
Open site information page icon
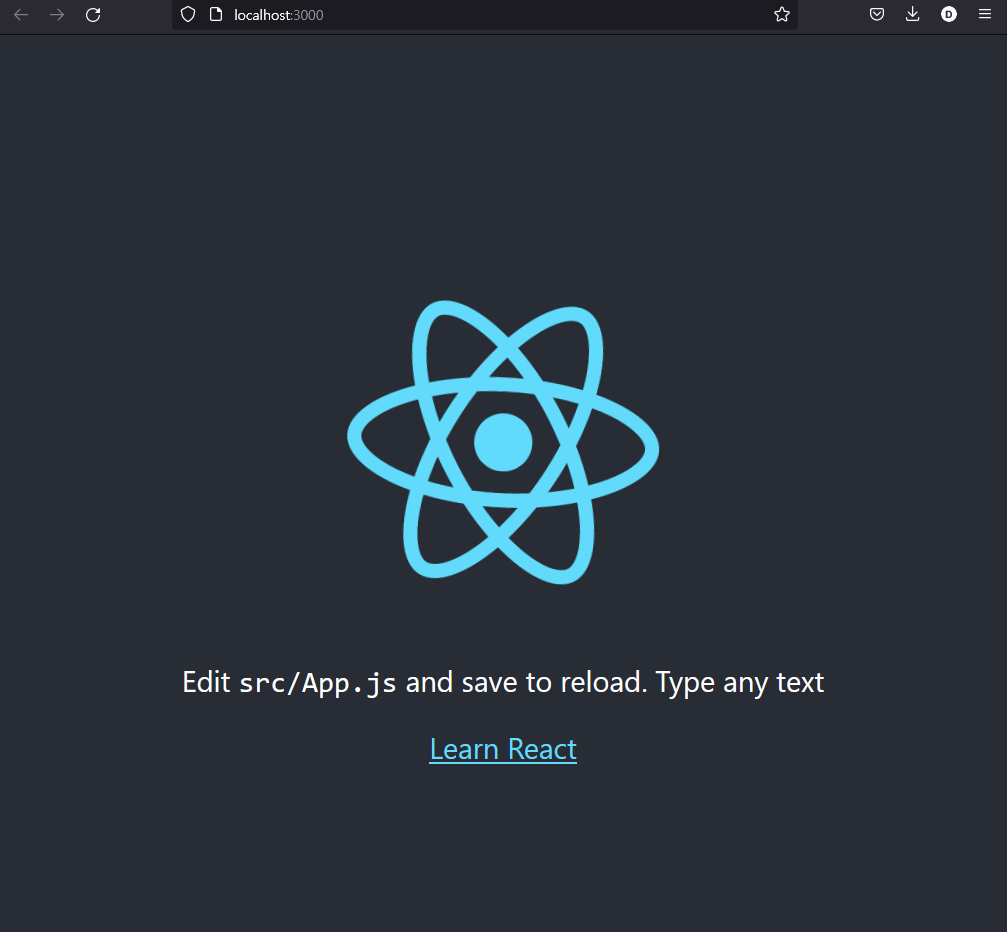216,15
